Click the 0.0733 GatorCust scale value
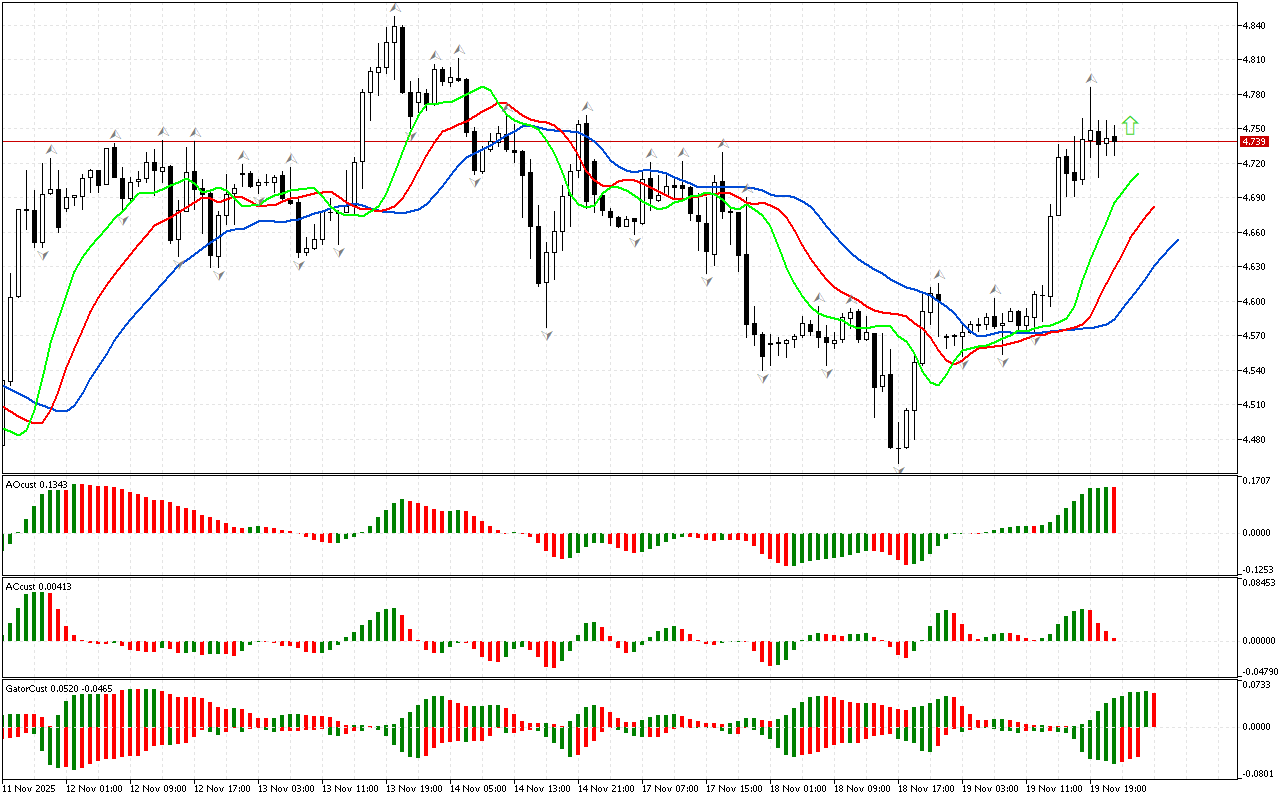 [1255, 685]
